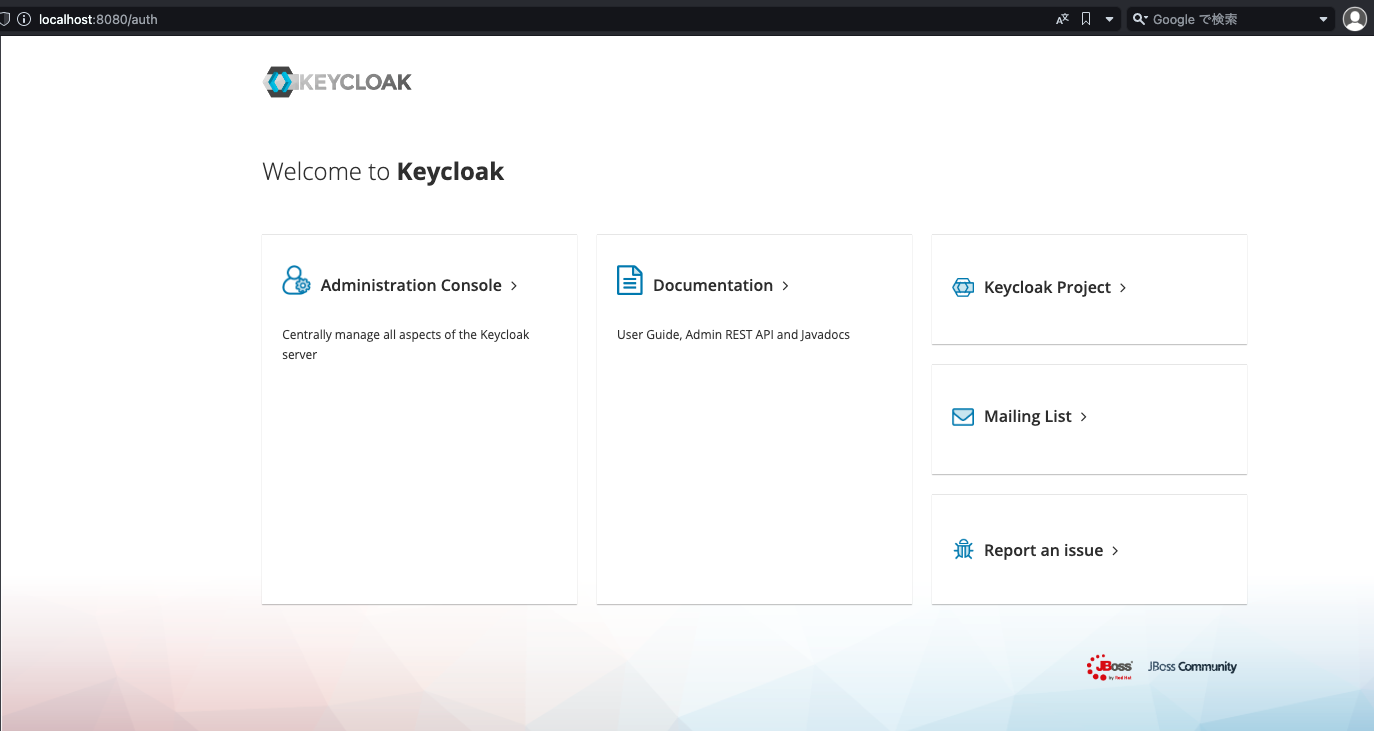The height and width of the screenshot is (731, 1374).
Task: Open the Report an issue link
Action: [1042, 549]
